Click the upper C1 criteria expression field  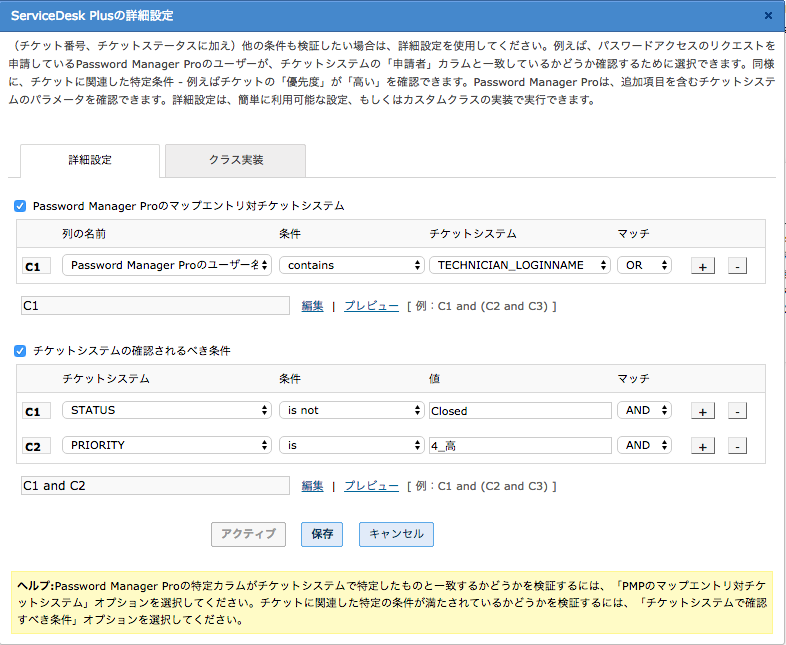click(155, 306)
